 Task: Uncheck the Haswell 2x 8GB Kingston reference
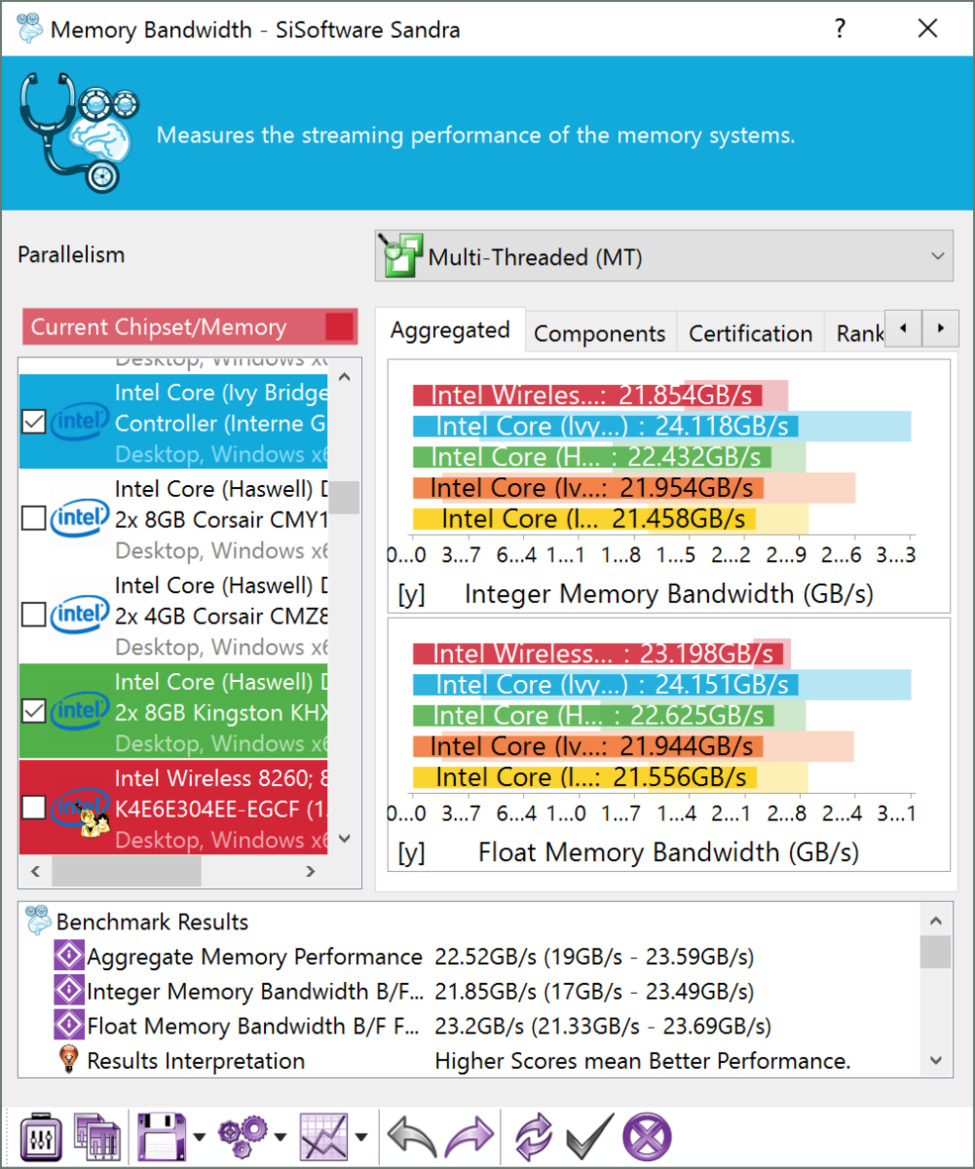coord(34,710)
